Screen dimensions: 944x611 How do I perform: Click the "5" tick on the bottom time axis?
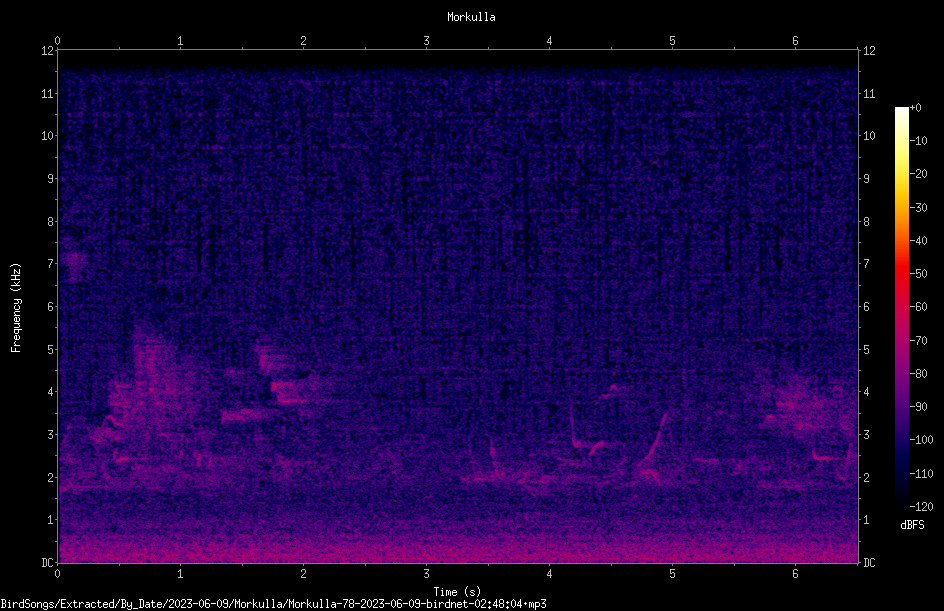pyautogui.click(x=672, y=574)
